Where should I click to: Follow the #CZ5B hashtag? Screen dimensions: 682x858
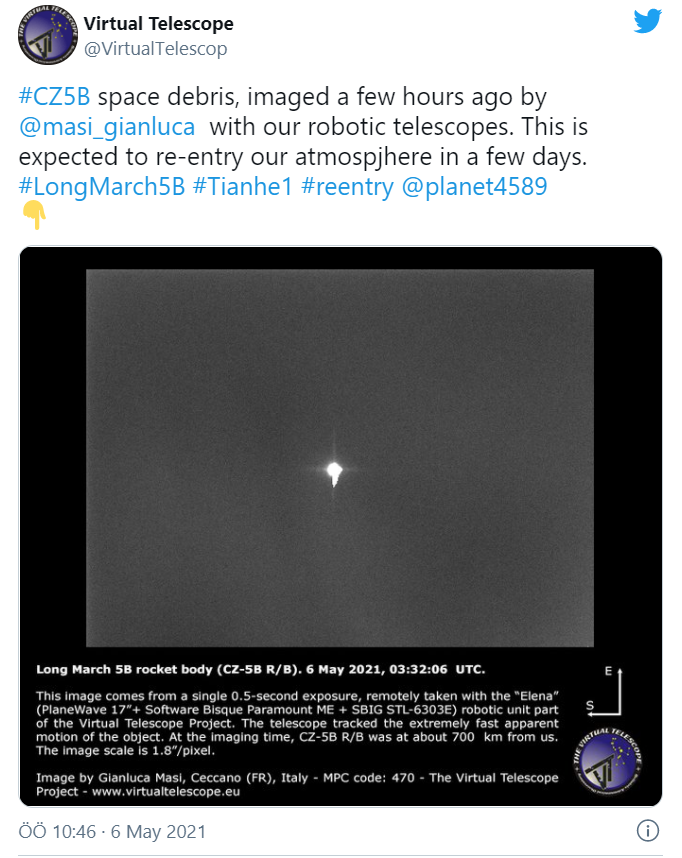55,98
